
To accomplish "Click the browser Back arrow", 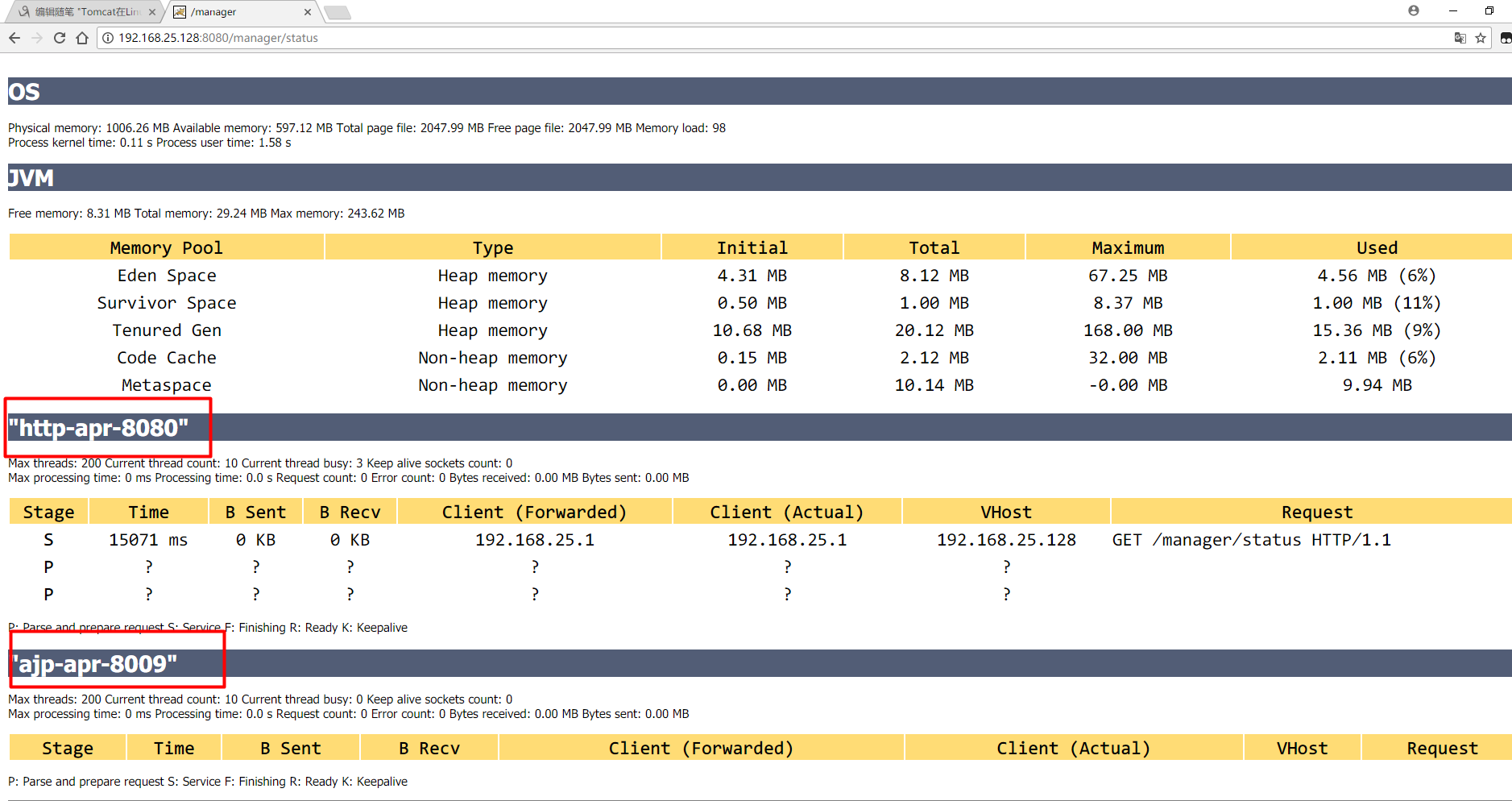I will coord(14,38).
